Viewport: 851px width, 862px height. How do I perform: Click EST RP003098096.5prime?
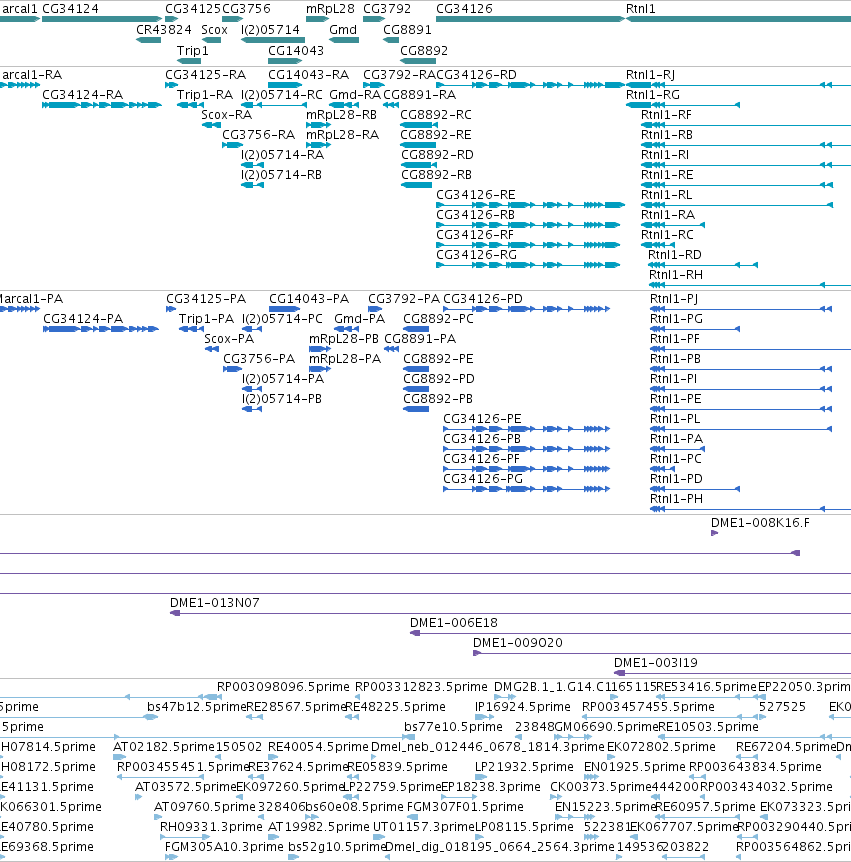click(x=283, y=687)
